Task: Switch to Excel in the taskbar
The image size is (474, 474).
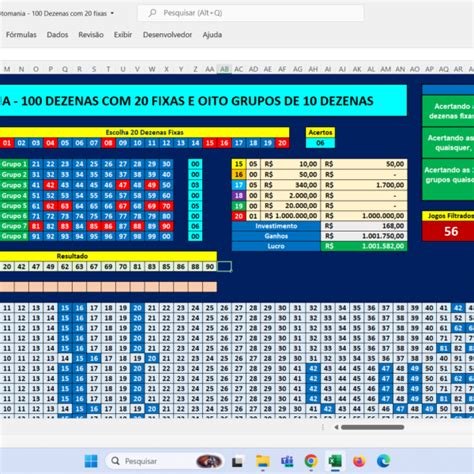Action: coord(335,461)
